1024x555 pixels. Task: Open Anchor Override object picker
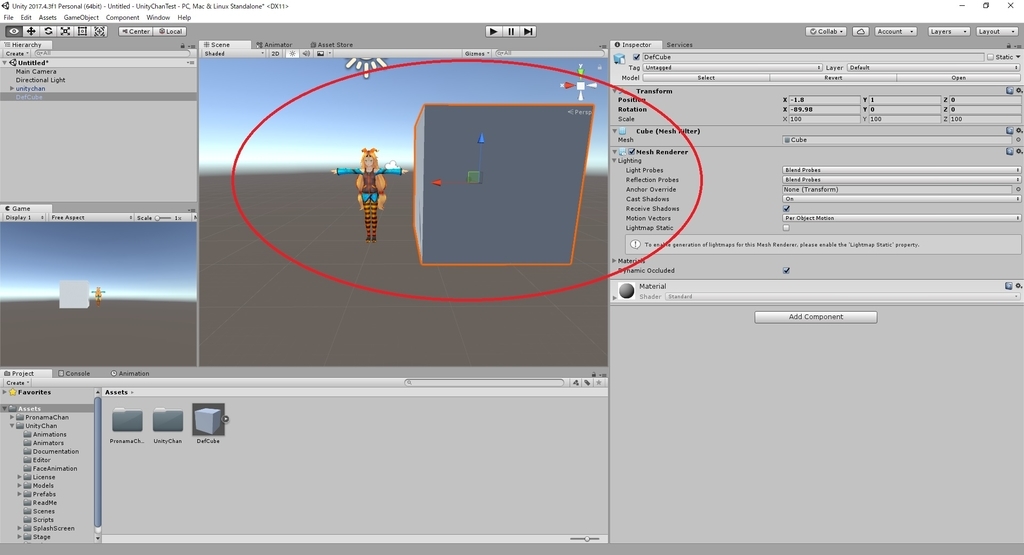pyautogui.click(x=1017, y=189)
